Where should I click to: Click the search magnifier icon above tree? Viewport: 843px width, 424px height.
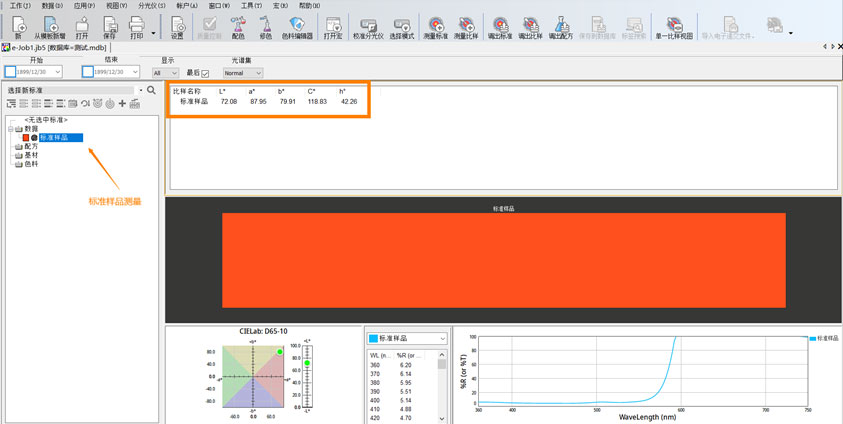pyautogui.click(x=151, y=90)
